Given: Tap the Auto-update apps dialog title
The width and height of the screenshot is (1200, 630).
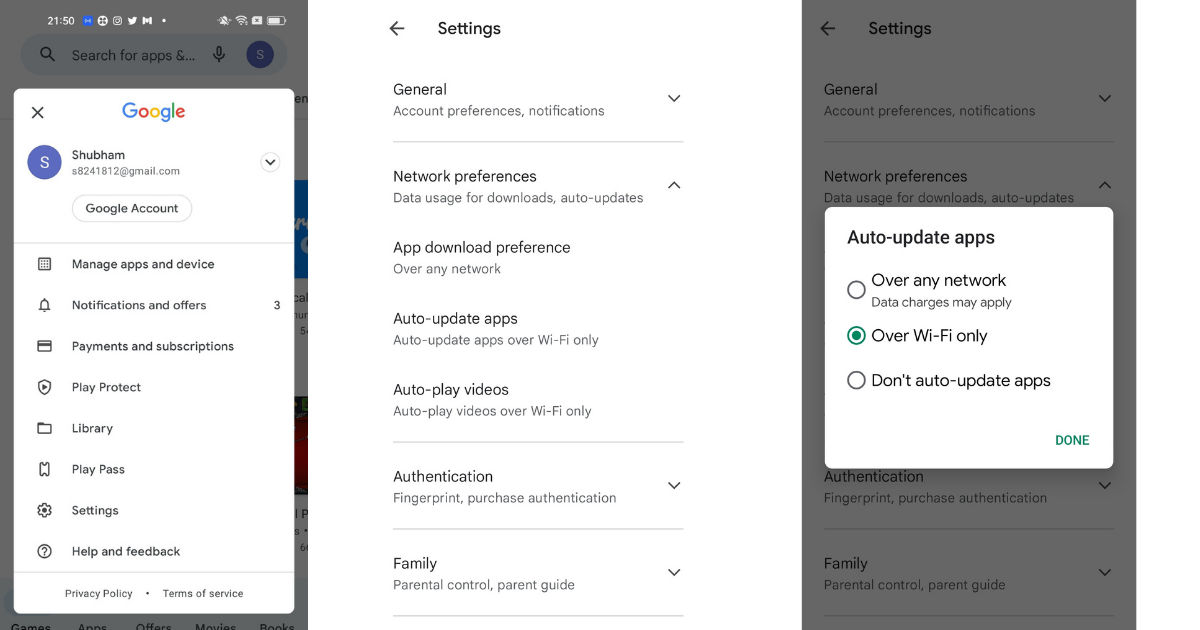Looking at the screenshot, I should pyautogui.click(x=921, y=237).
